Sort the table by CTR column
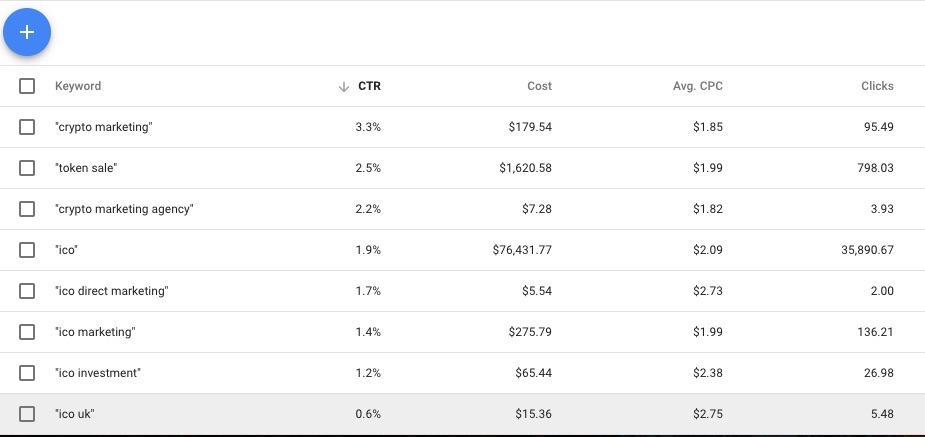 coord(369,86)
